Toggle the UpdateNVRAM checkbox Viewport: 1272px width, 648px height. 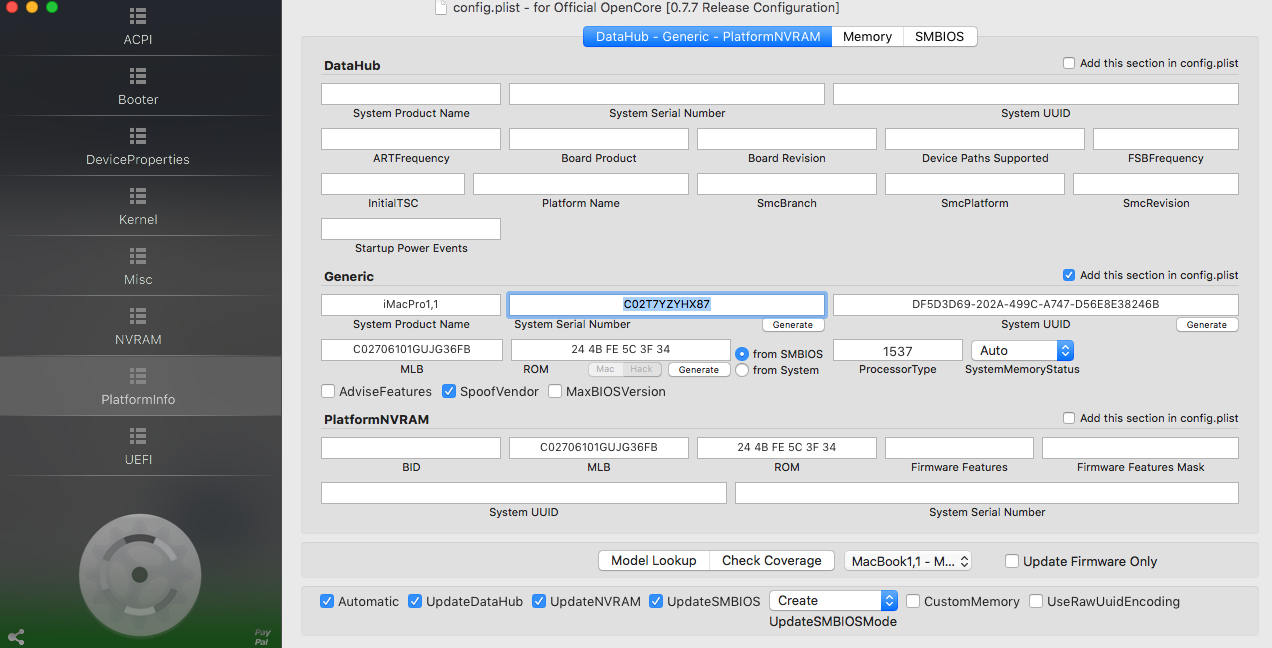(x=539, y=601)
